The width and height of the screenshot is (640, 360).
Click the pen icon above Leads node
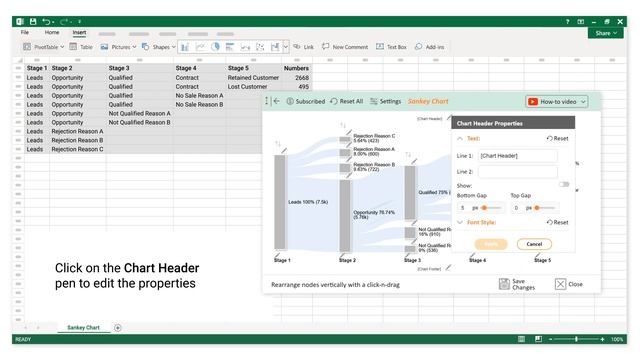[284, 151]
